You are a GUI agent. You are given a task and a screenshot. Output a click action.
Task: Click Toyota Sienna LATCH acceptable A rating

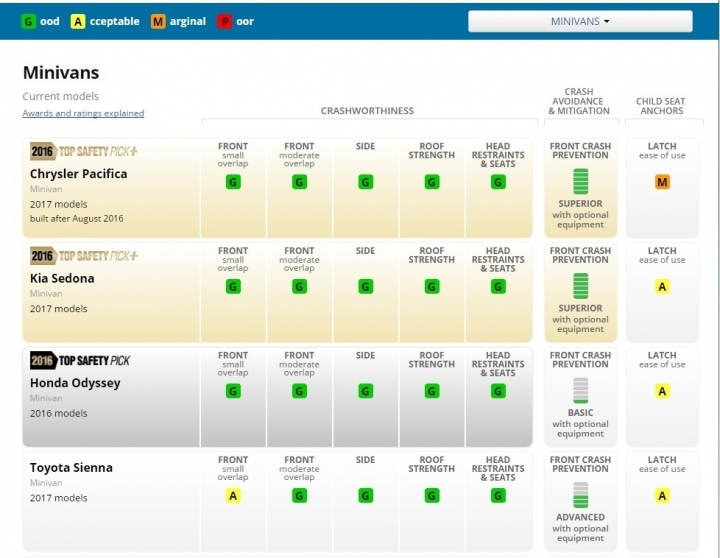[662, 496]
